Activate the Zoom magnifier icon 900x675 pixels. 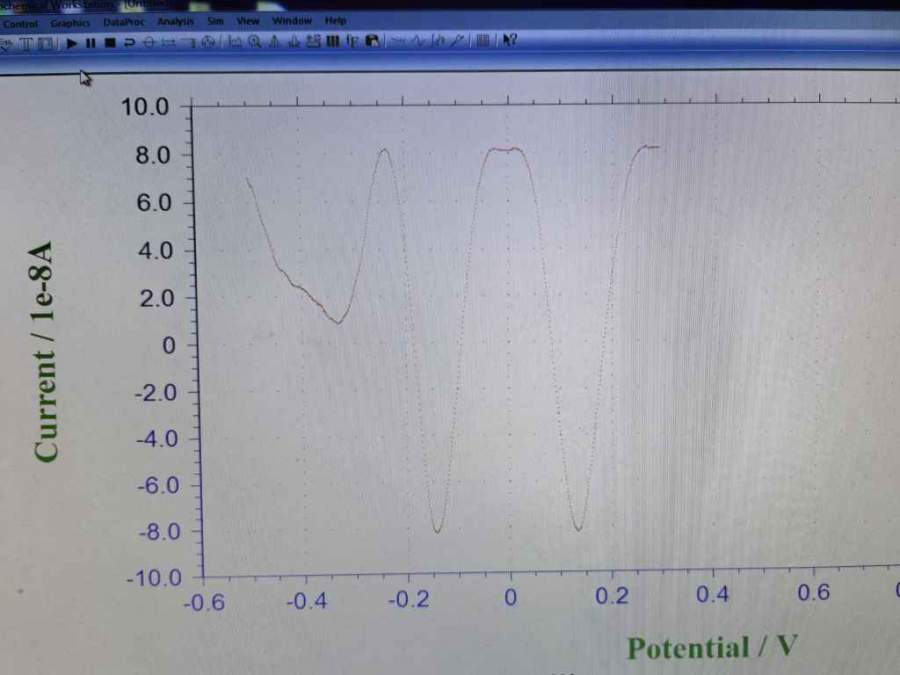tap(255, 42)
